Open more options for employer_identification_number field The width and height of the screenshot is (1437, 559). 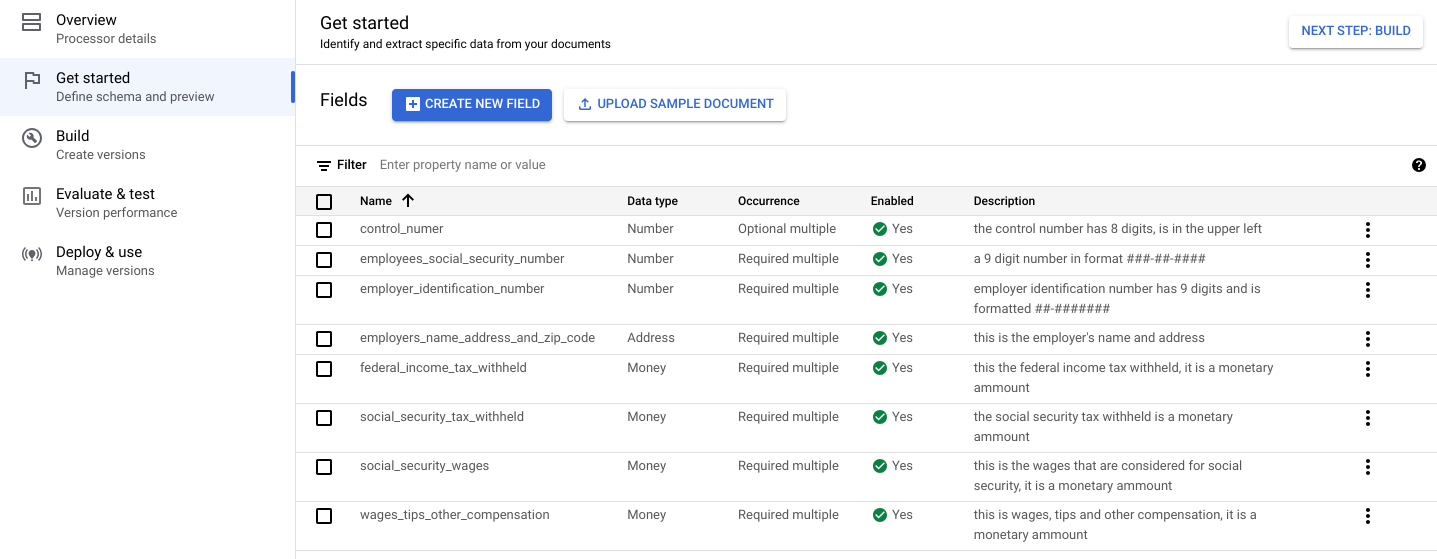click(1367, 290)
